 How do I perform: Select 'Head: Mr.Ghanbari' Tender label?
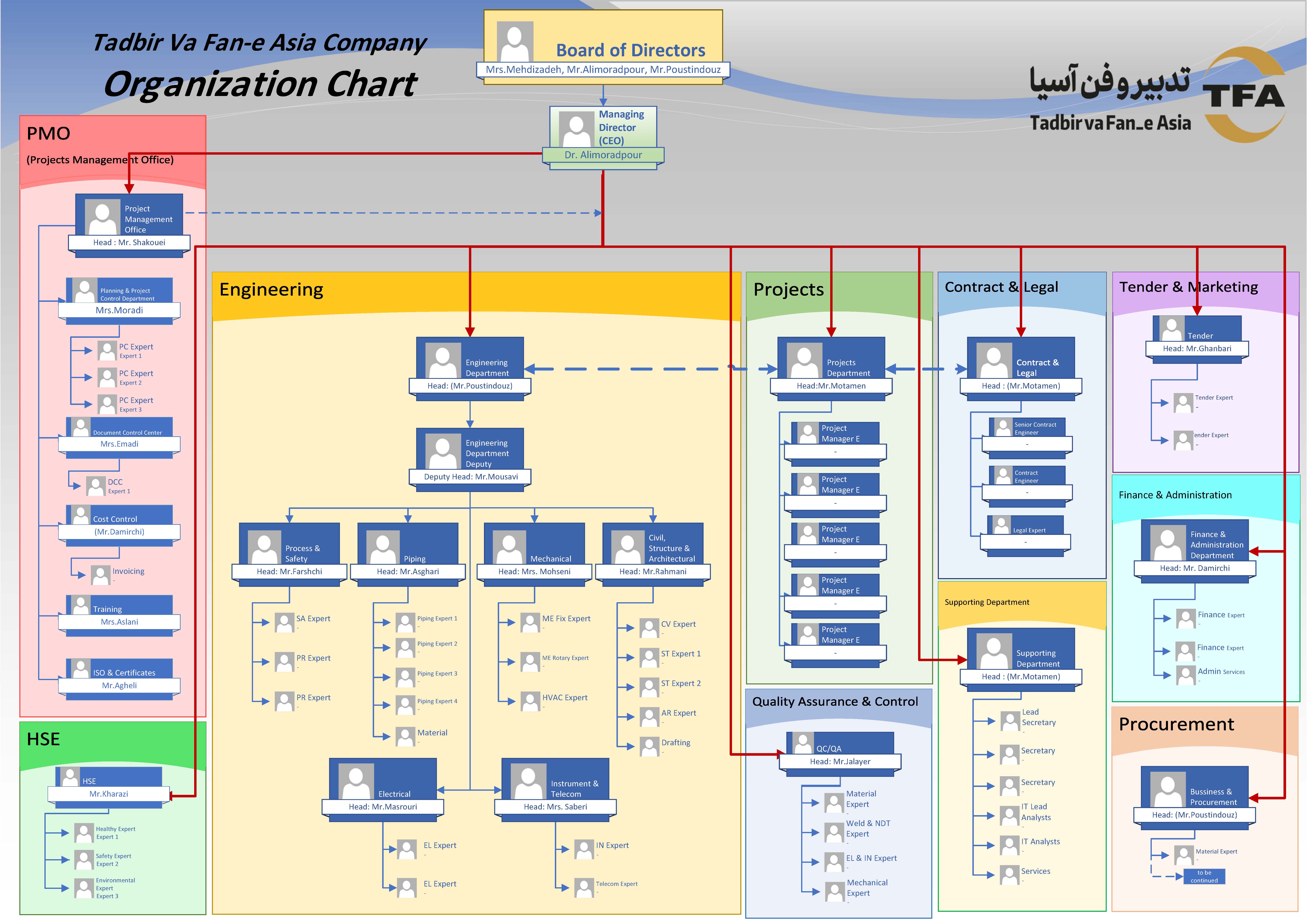click(1197, 348)
